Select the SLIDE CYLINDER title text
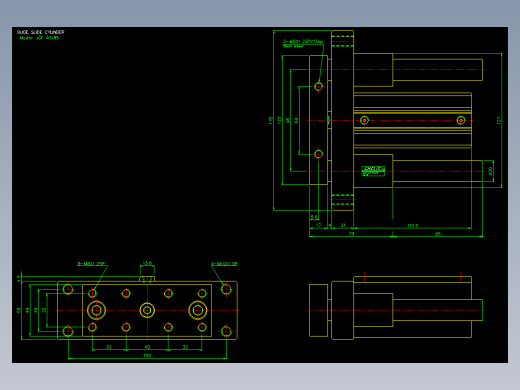 pos(40,32)
